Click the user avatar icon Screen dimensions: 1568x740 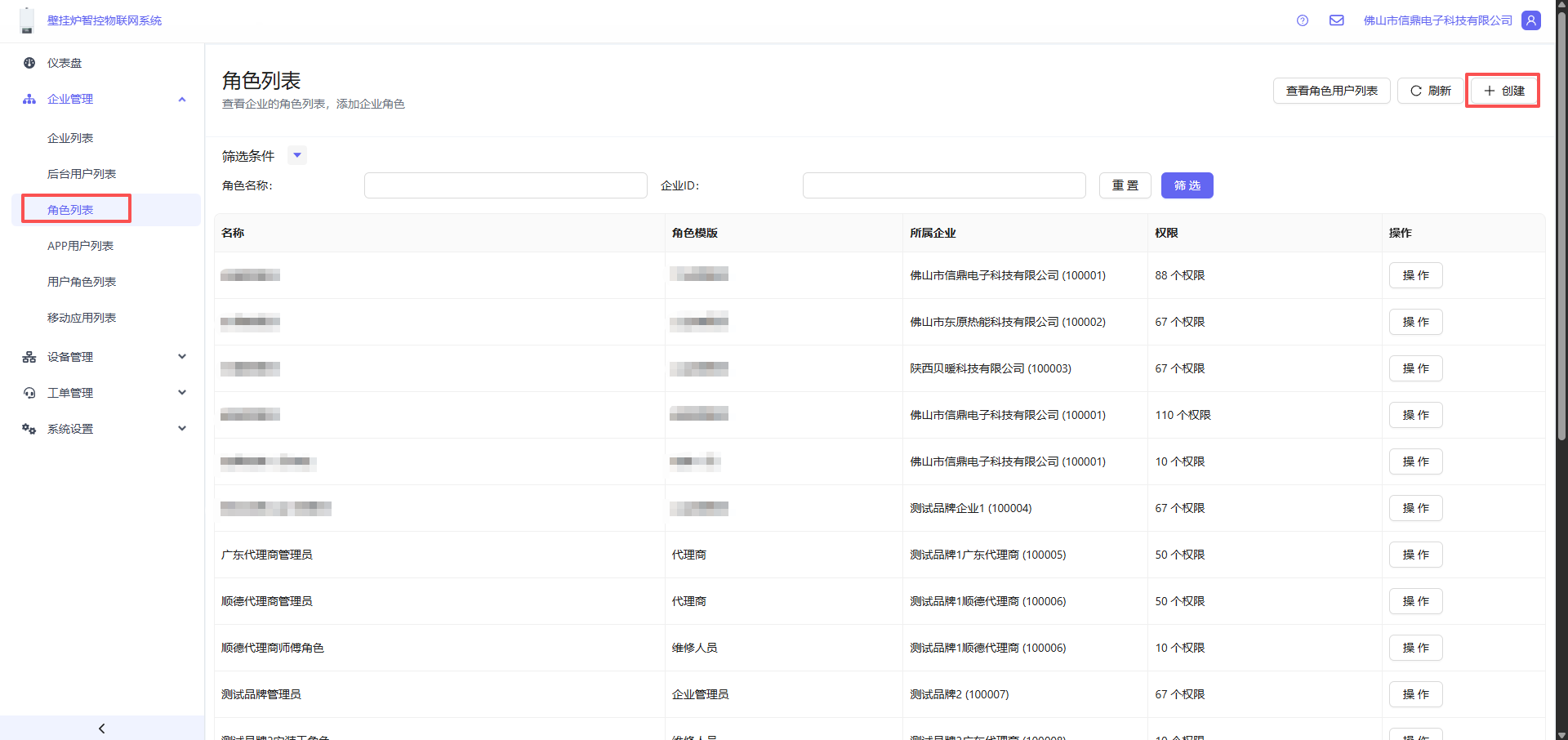click(1531, 20)
